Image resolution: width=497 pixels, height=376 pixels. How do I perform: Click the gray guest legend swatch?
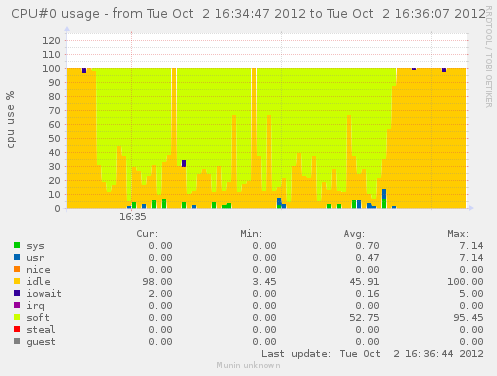(x=17, y=341)
